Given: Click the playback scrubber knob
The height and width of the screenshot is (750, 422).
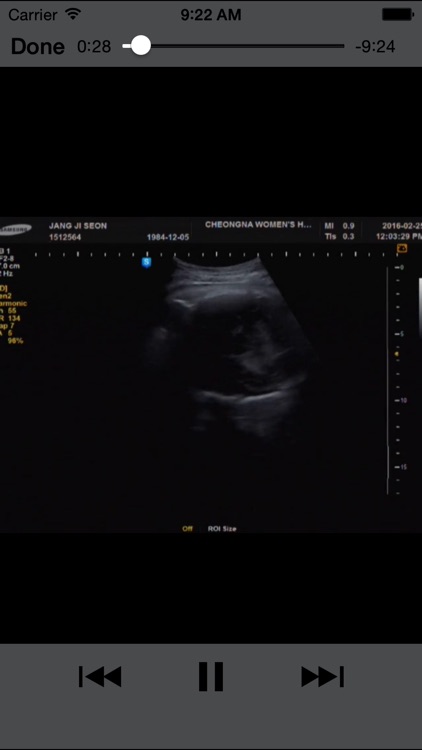Looking at the screenshot, I should [140, 46].
